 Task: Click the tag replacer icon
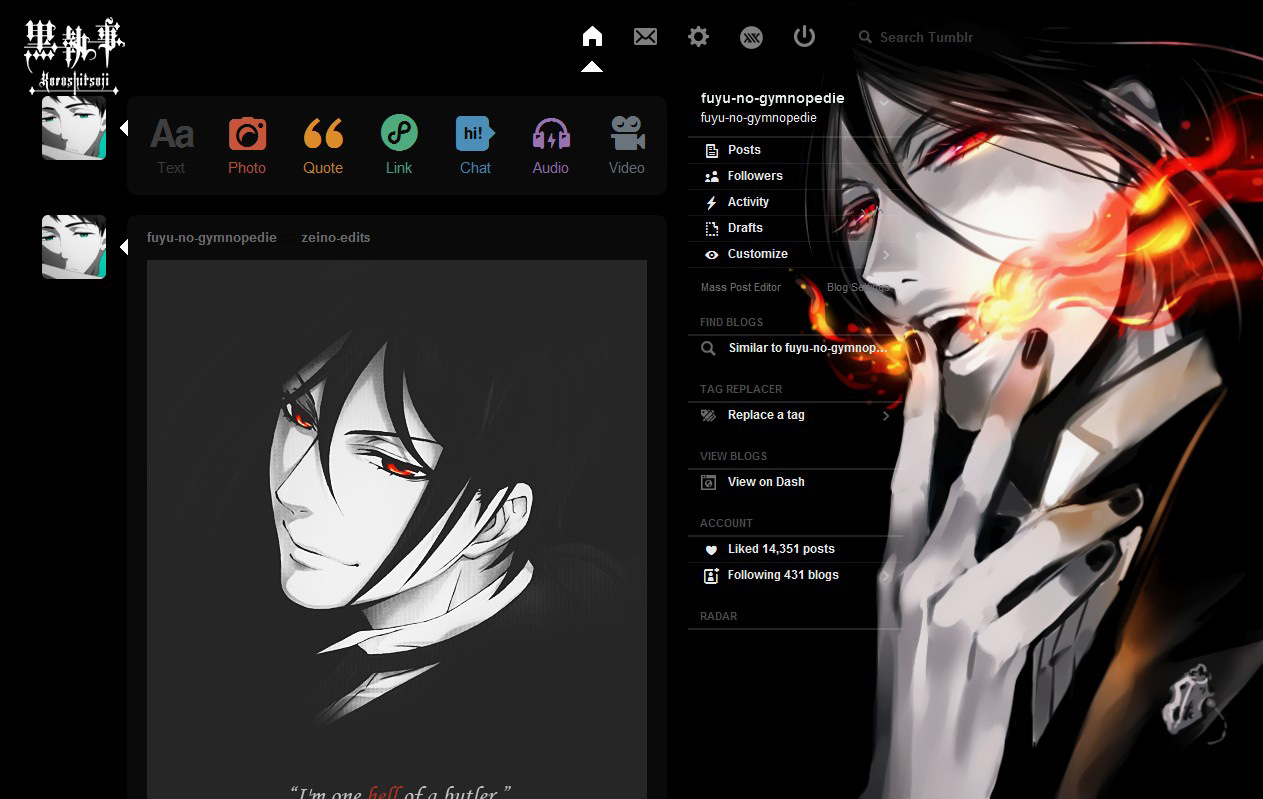pyautogui.click(x=709, y=415)
